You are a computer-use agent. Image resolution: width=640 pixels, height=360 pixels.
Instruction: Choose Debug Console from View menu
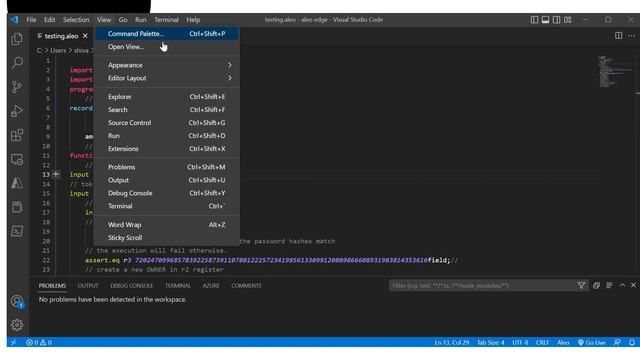click(167, 193)
